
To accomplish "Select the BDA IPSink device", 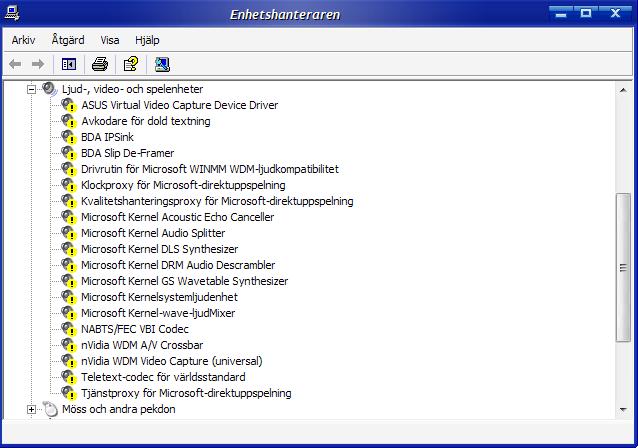I will (x=107, y=137).
